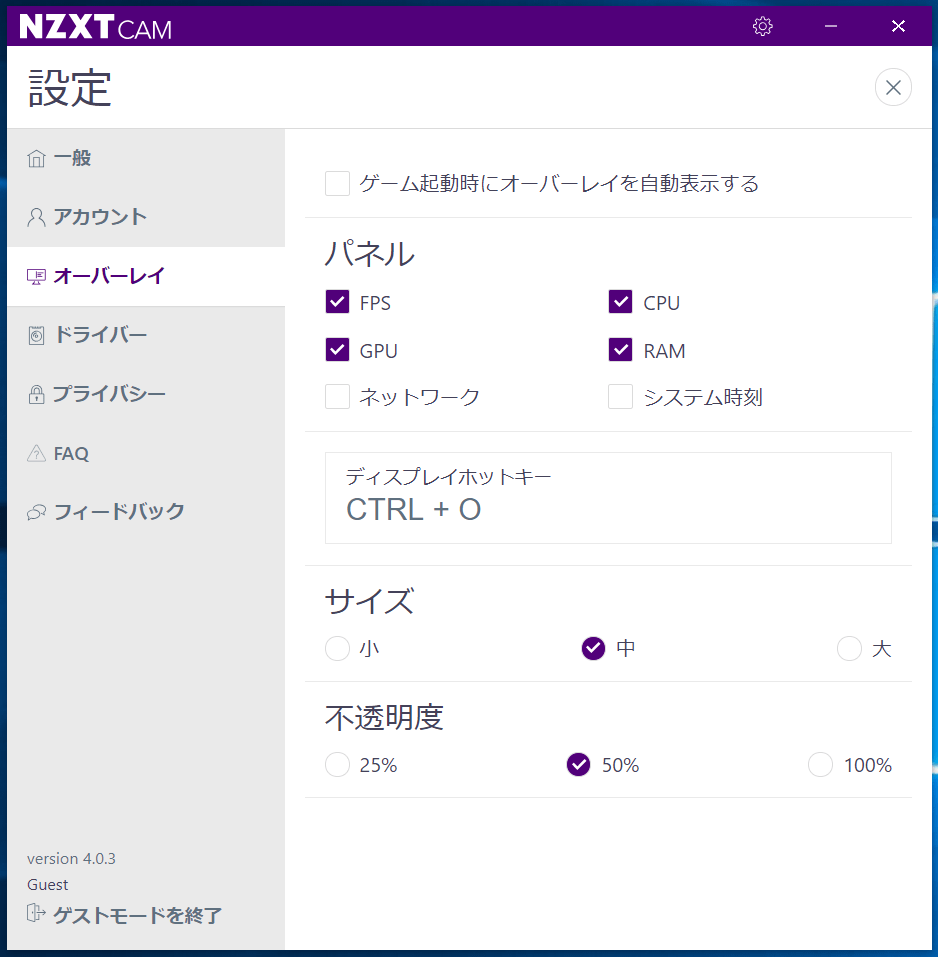
Task: Click the person icon beside アカウント
Action: point(36,217)
